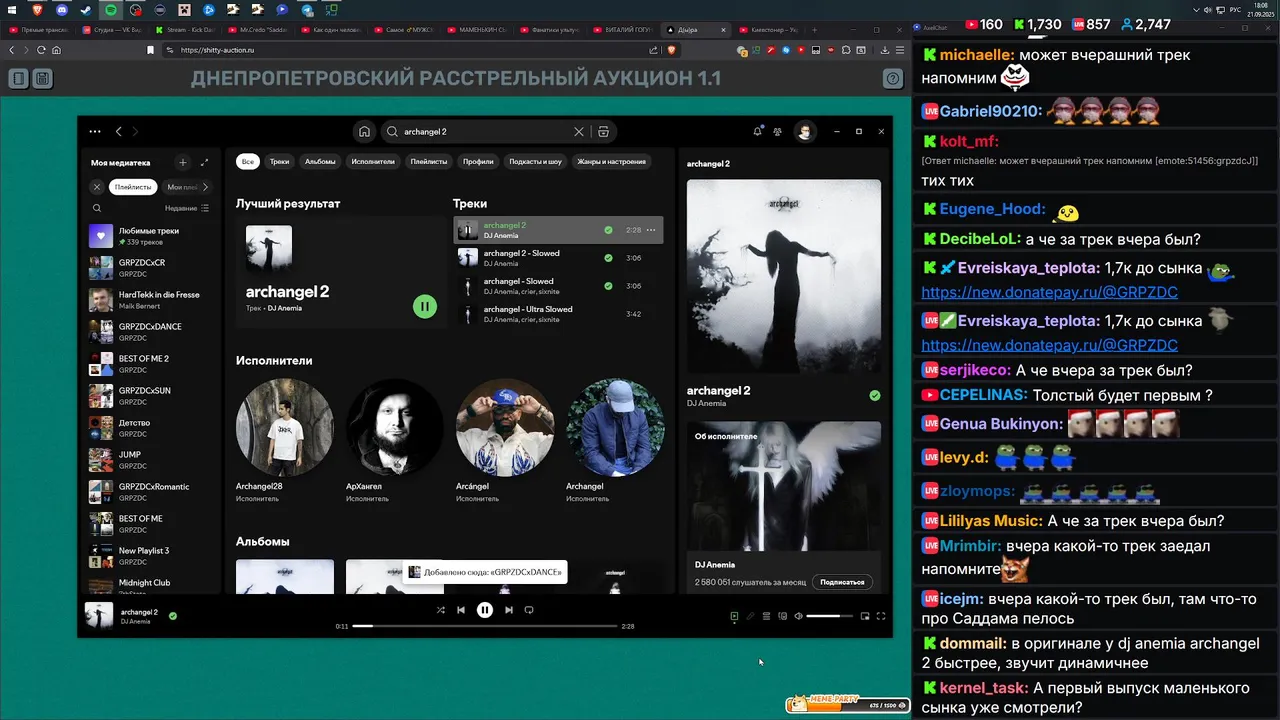Expand more library filter chips with arrow
The image size is (1280, 720).
tap(205, 187)
